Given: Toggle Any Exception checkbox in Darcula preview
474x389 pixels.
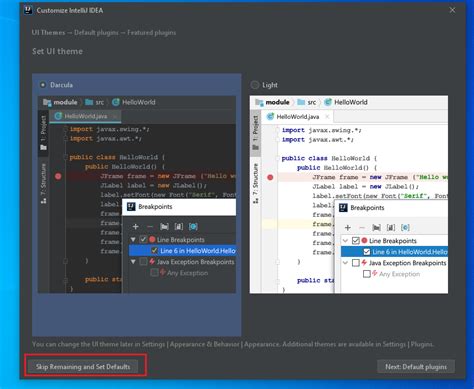Looking at the screenshot, I should pyautogui.click(x=154, y=273).
